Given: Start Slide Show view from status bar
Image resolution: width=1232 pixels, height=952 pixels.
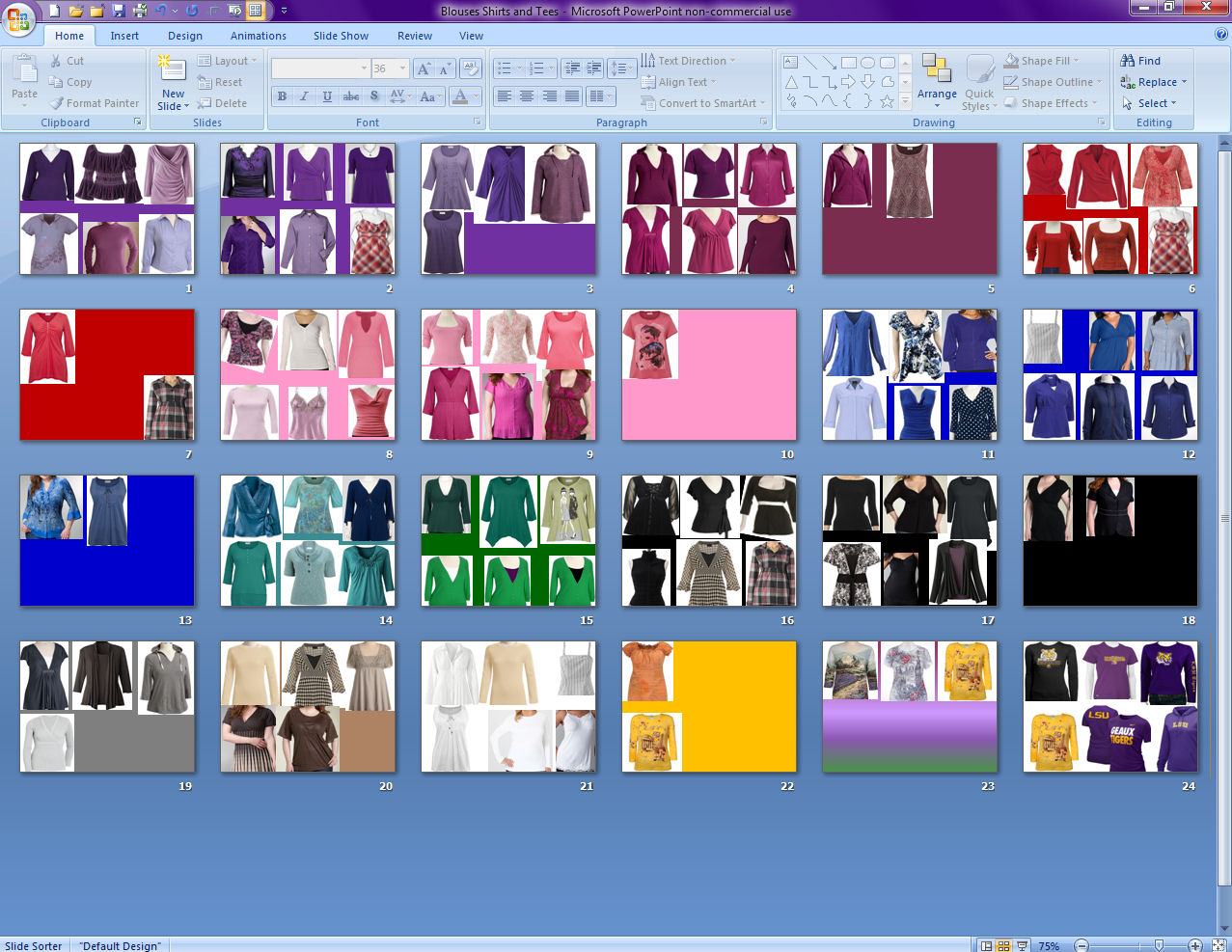Looking at the screenshot, I should [1022, 945].
